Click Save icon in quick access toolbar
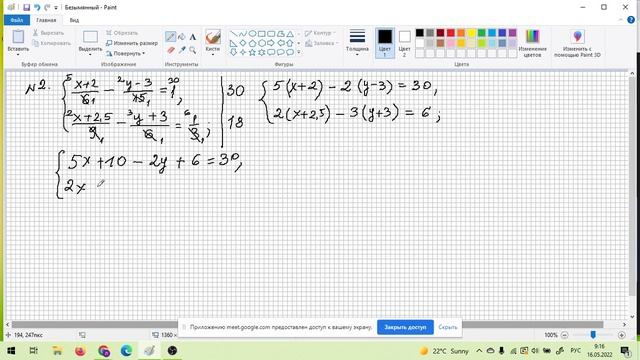Viewport: 640px width, 360px height. (x=27, y=7)
